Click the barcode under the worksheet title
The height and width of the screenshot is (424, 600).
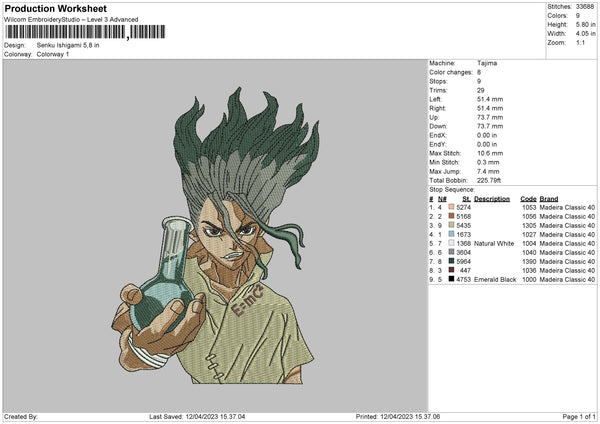click(x=85, y=32)
